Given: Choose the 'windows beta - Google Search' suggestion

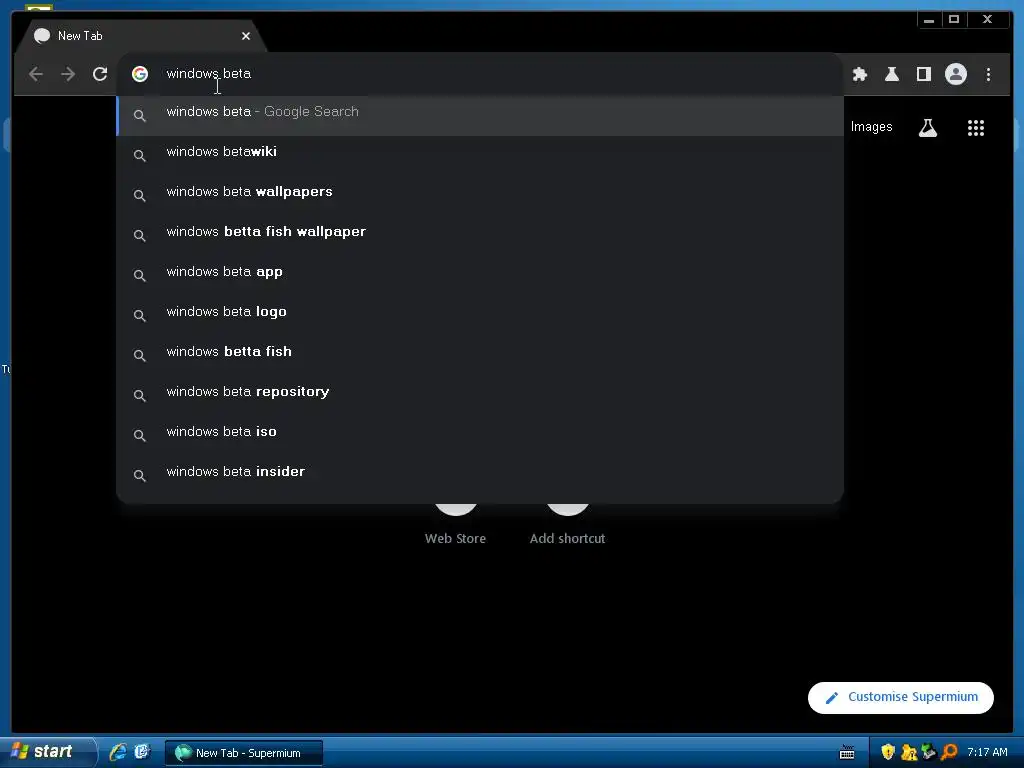Looking at the screenshot, I should (480, 115).
